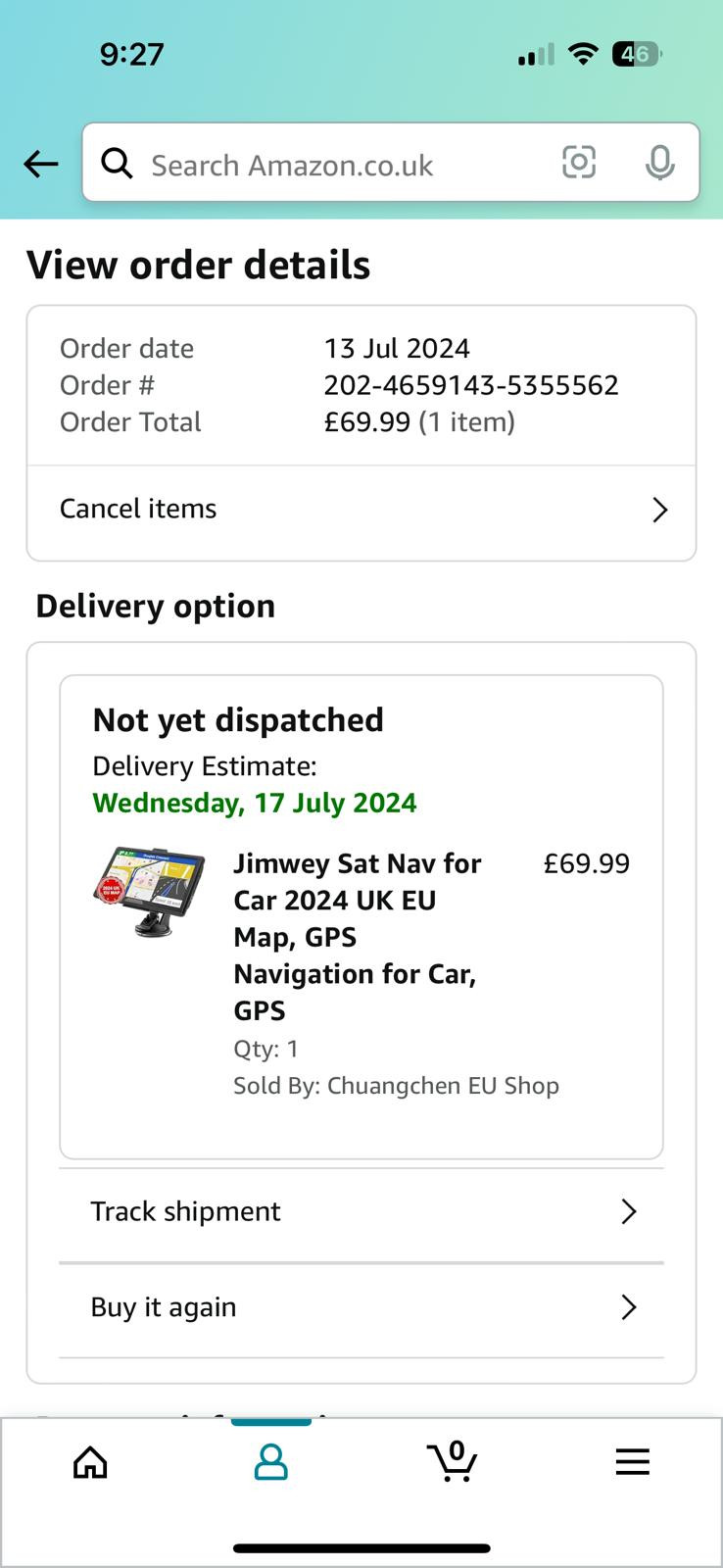Expand the Track shipment chevron

(x=629, y=1211)
